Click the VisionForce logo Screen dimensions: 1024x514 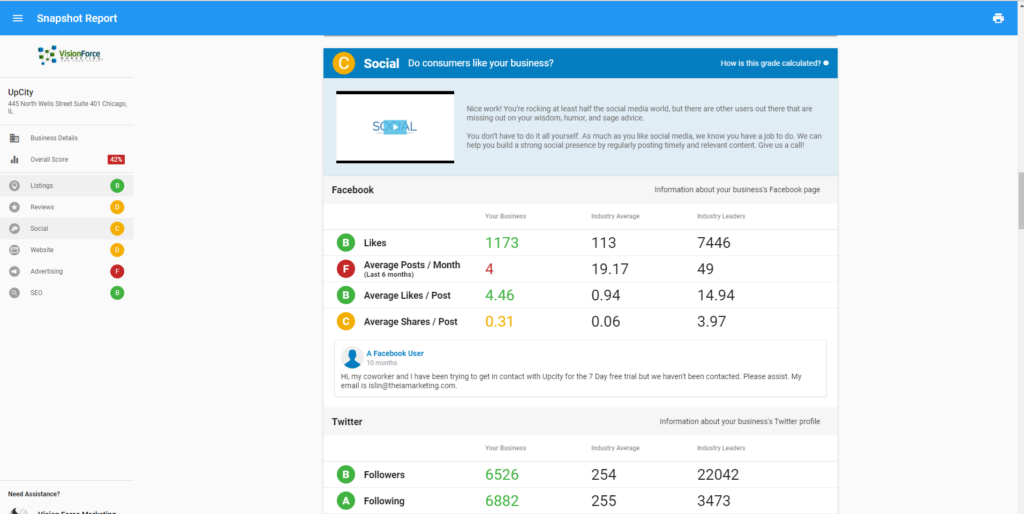[69, 55]
